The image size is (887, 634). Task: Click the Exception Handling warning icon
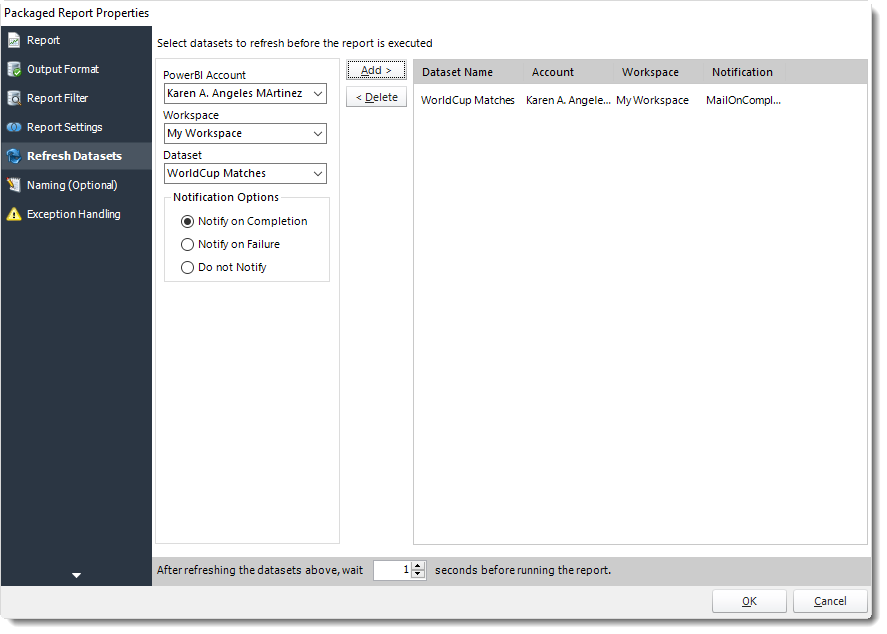tap(14, 214)
